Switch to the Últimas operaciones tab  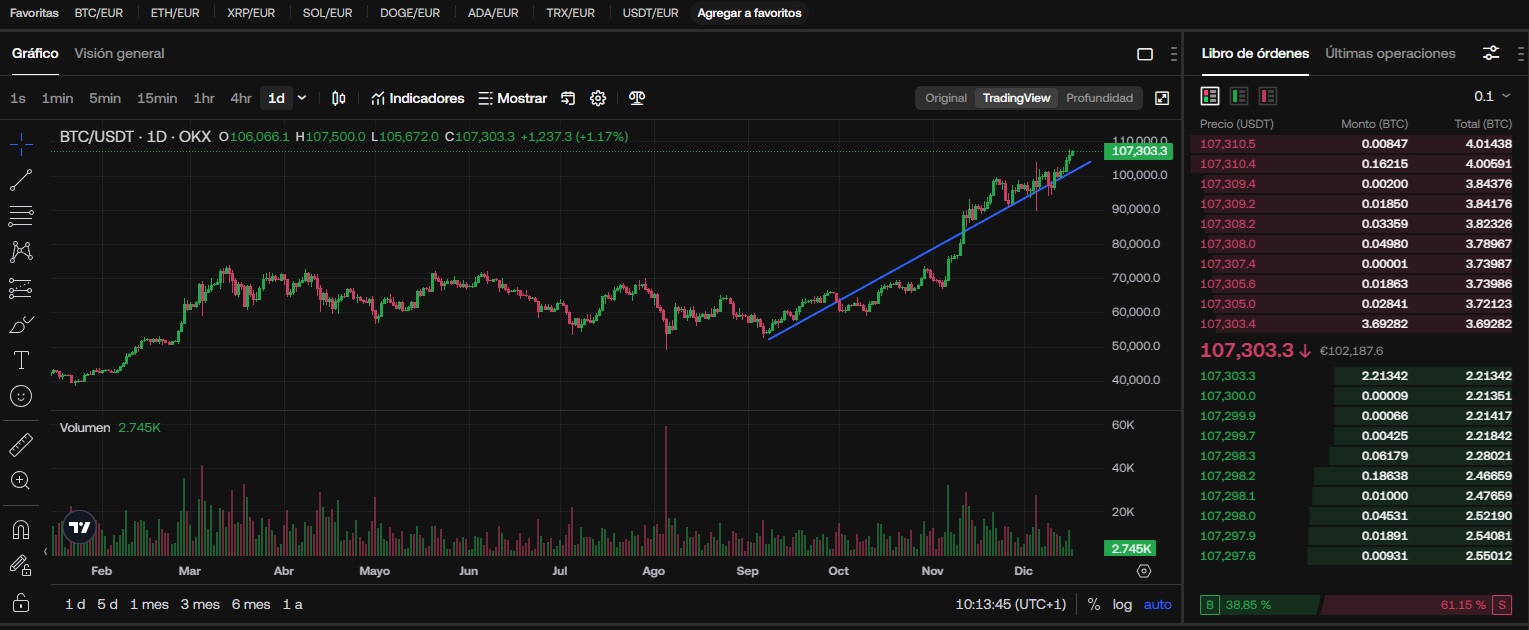tap(1389, 53)
